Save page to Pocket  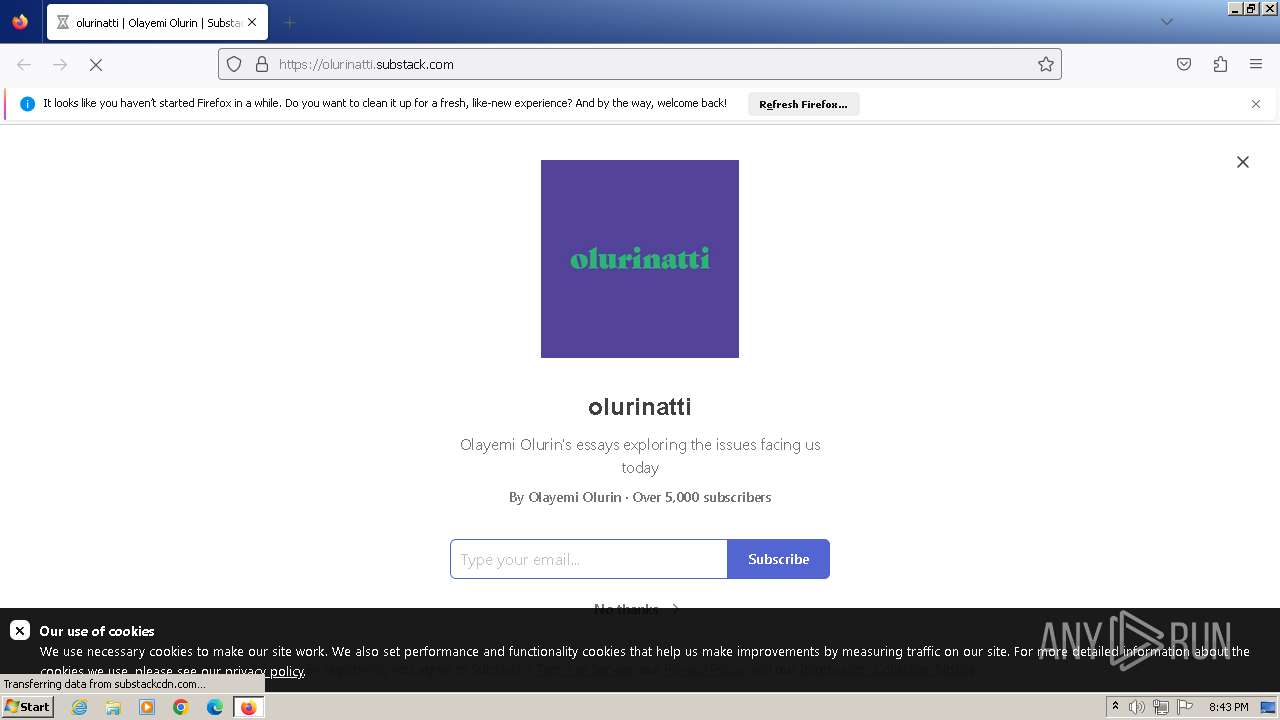(1184, 64)
